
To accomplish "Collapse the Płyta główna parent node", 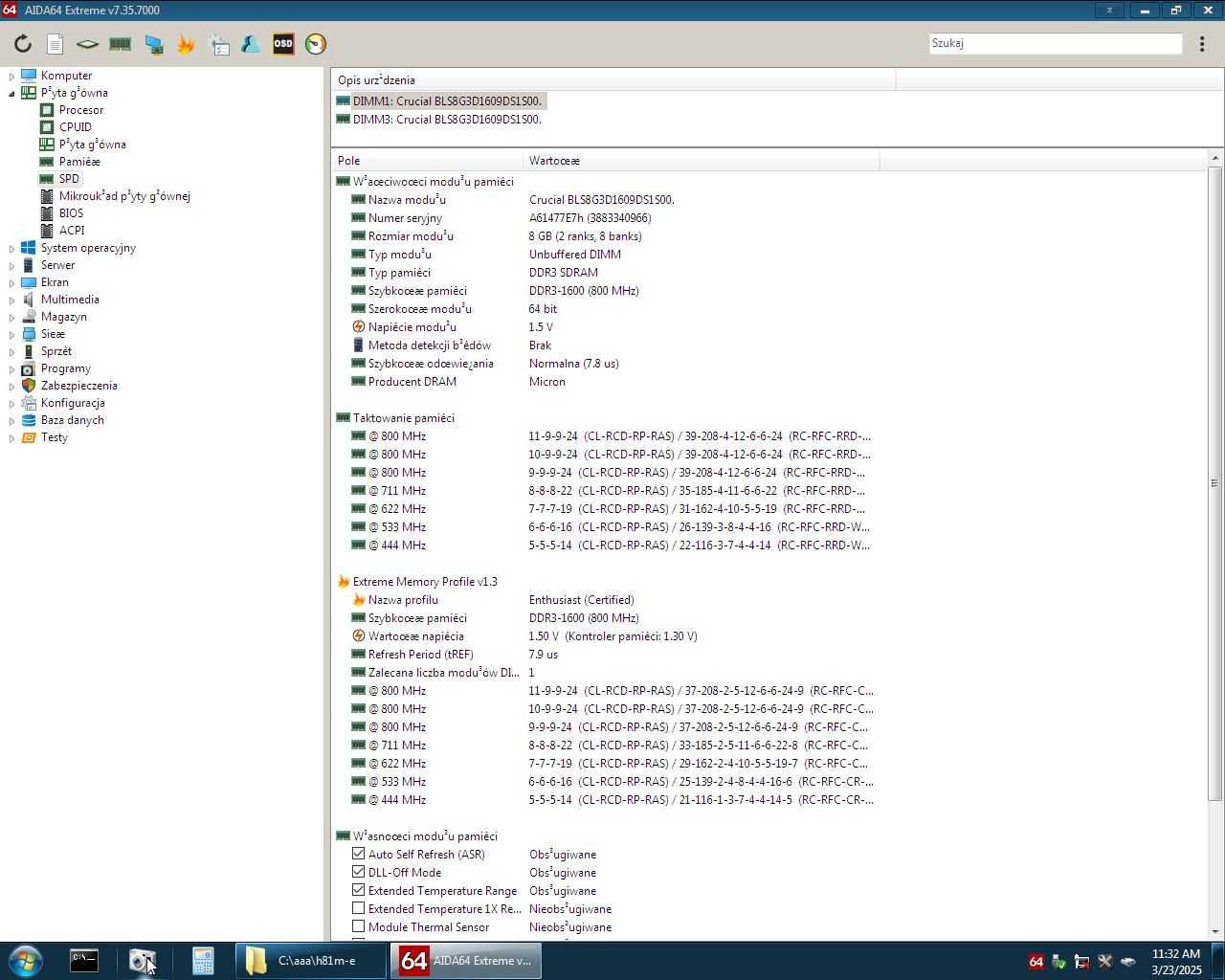I will pyautogui.click(x=11, y=93).
